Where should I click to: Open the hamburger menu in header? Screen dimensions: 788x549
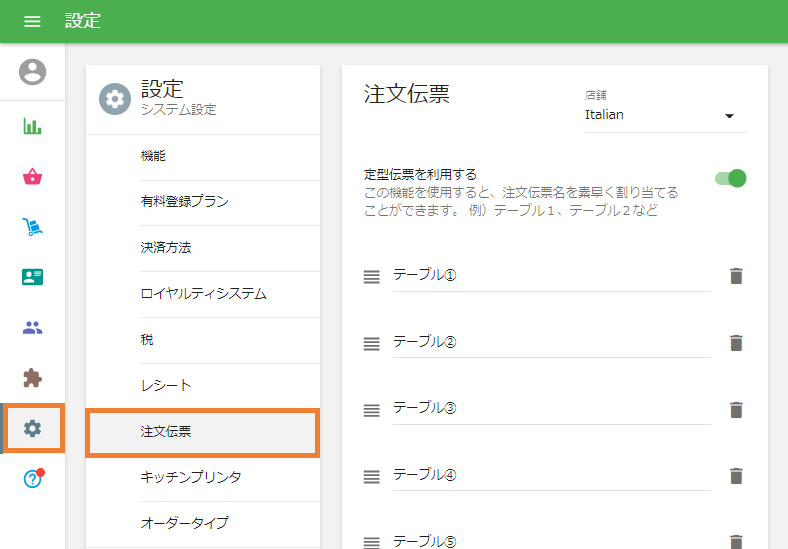pos(32,21)
